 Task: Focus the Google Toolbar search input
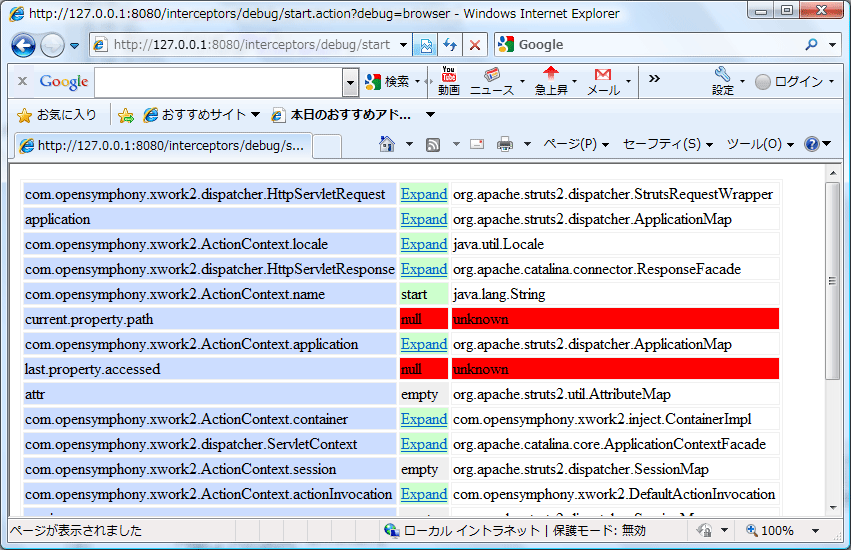pyautogui.click(x=218, y=83)
